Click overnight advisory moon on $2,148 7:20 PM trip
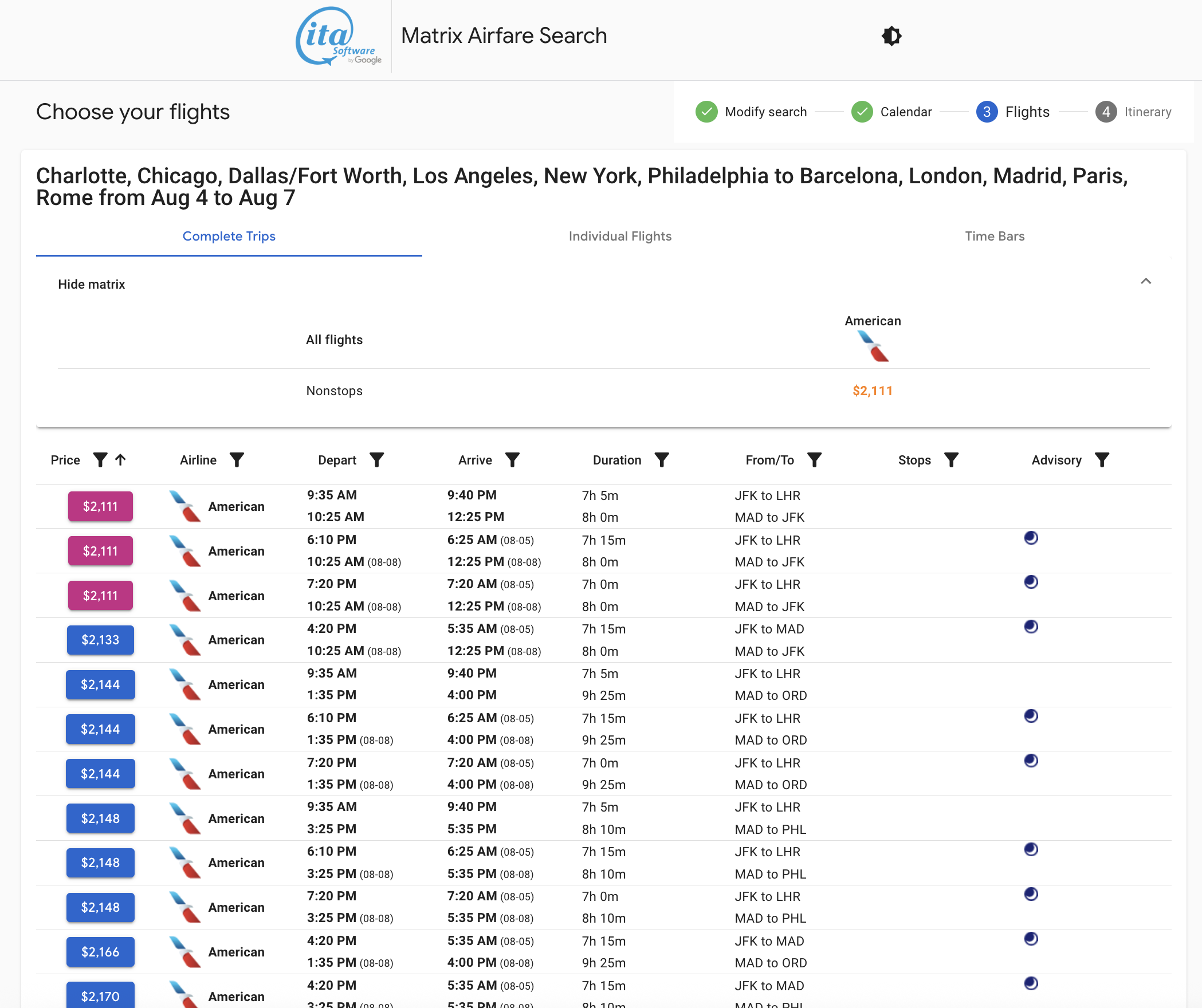1202x1008 pixels. tap(1031, 894)
